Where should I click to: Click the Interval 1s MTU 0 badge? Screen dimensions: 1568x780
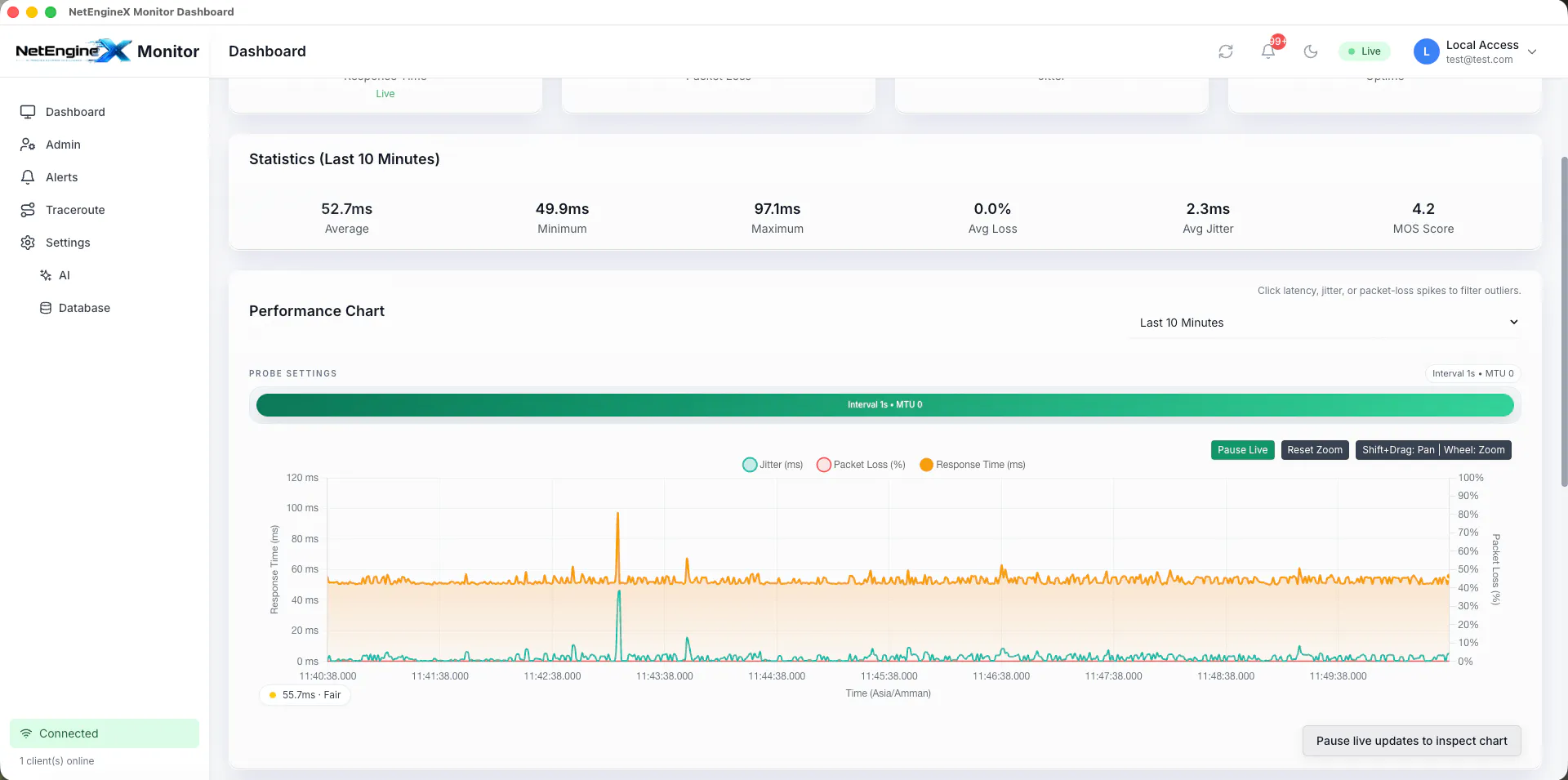[1473, 373]
